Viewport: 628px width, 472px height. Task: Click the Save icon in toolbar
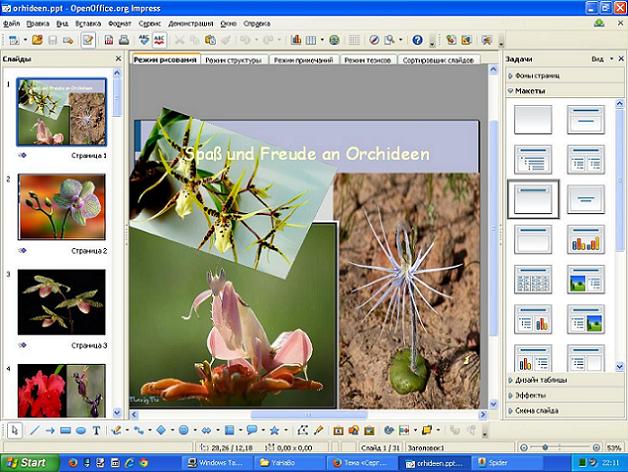click(53, 40)
